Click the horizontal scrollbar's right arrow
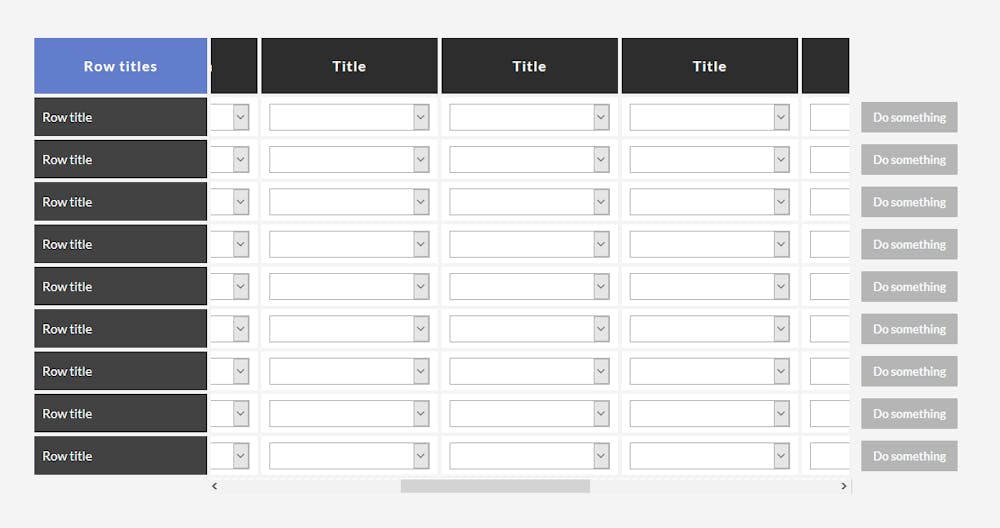1000x528 pixels. pos(844,486)
